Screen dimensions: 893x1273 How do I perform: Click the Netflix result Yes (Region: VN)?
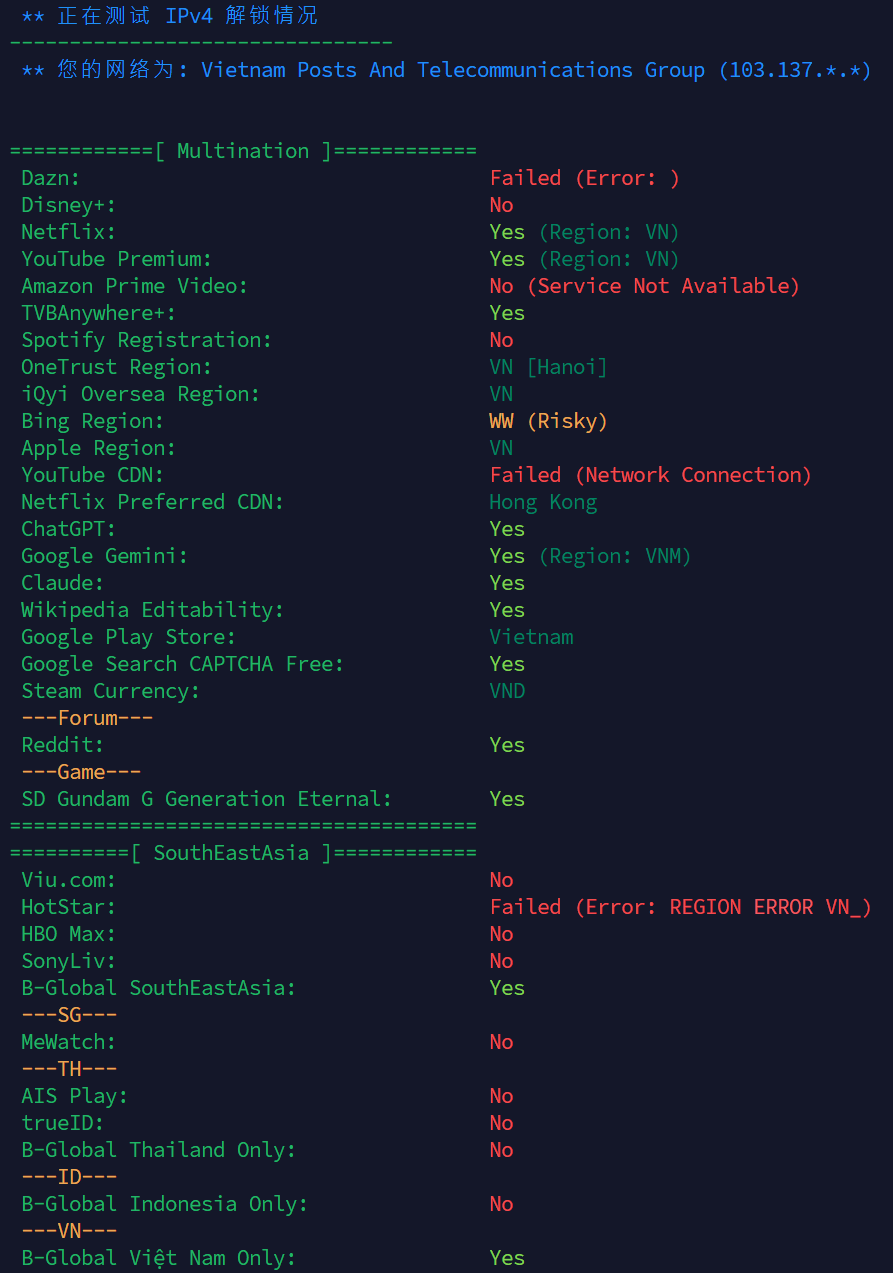click(x=584, y=232)
